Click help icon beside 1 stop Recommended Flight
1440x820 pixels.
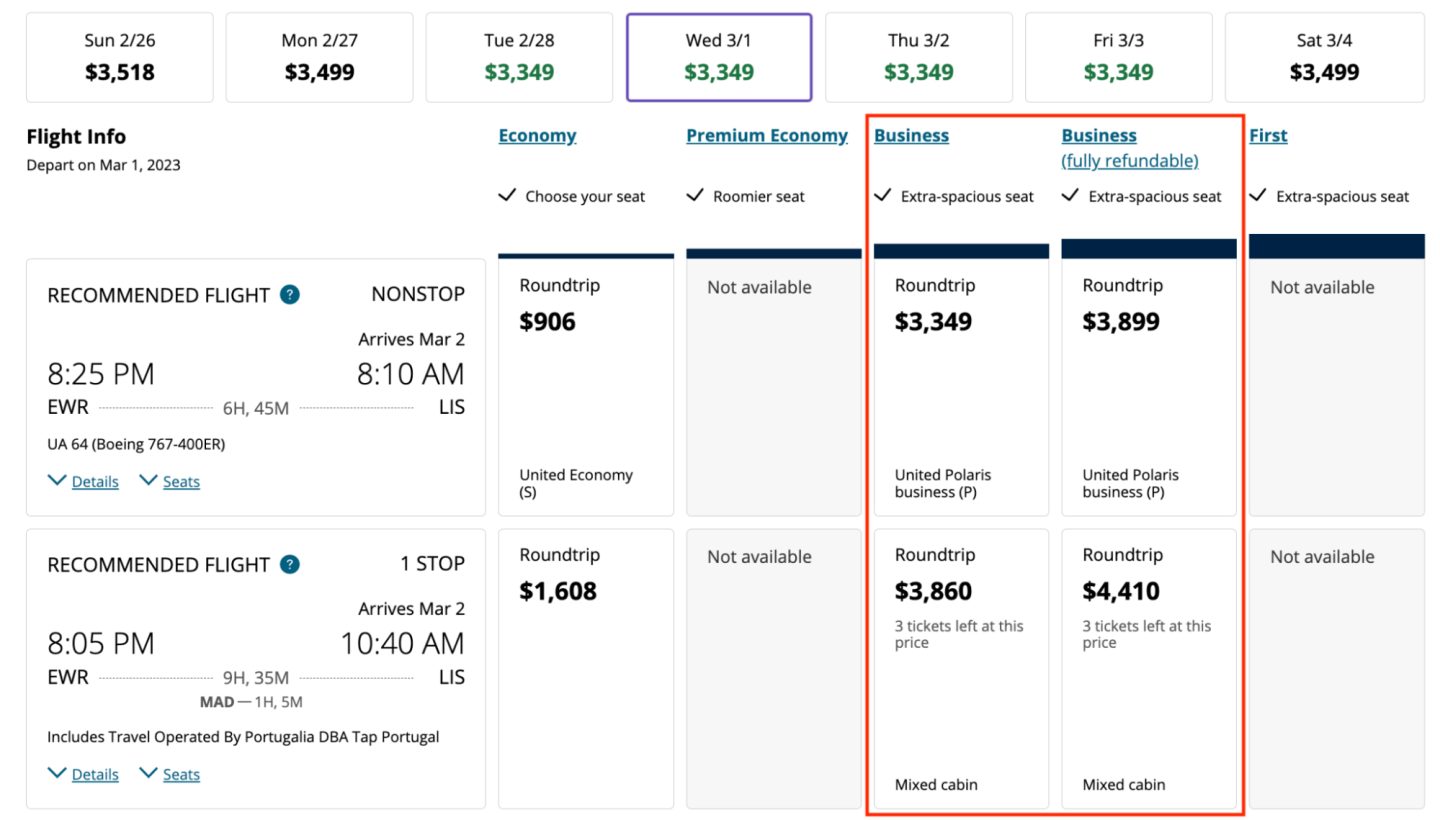click(290, 564)
